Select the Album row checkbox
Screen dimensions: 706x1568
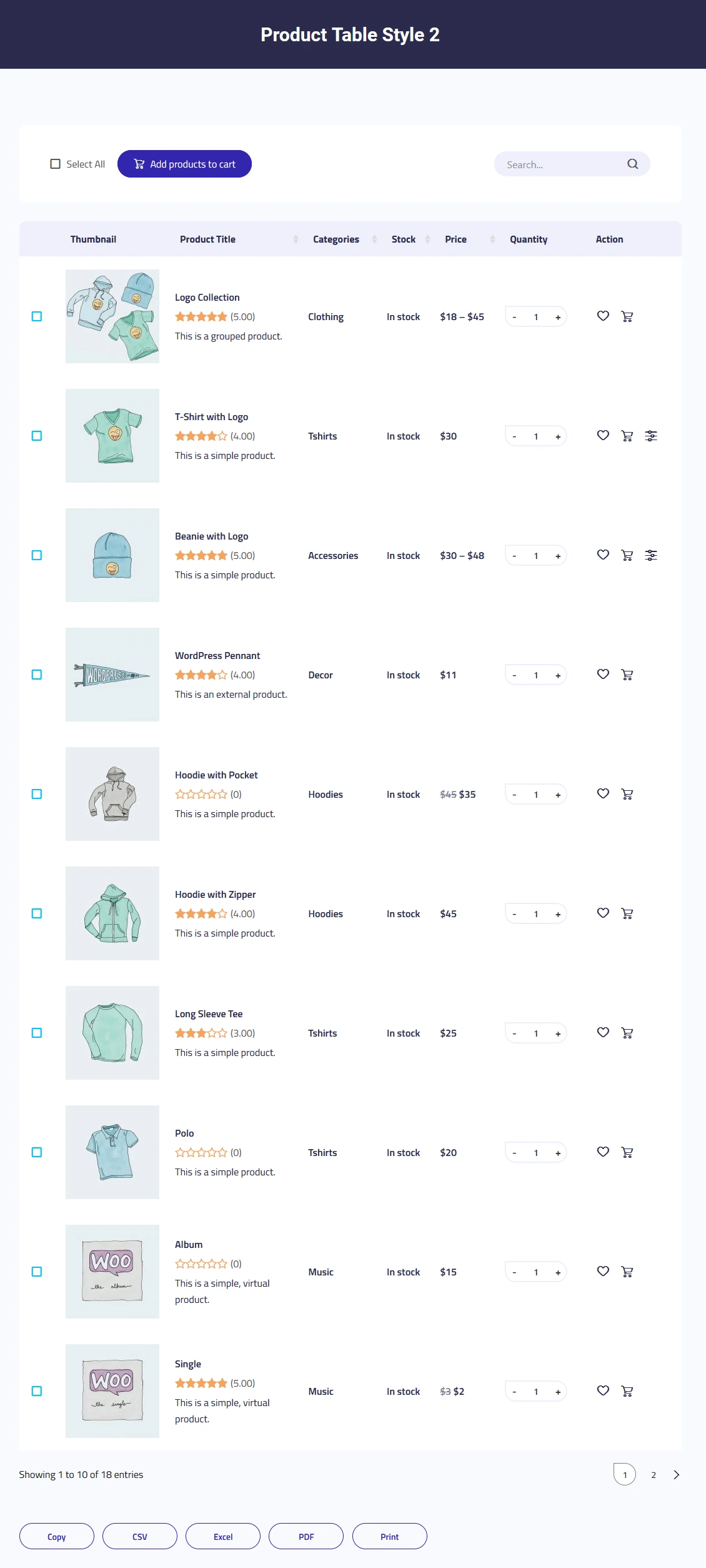coord(37,1272)
